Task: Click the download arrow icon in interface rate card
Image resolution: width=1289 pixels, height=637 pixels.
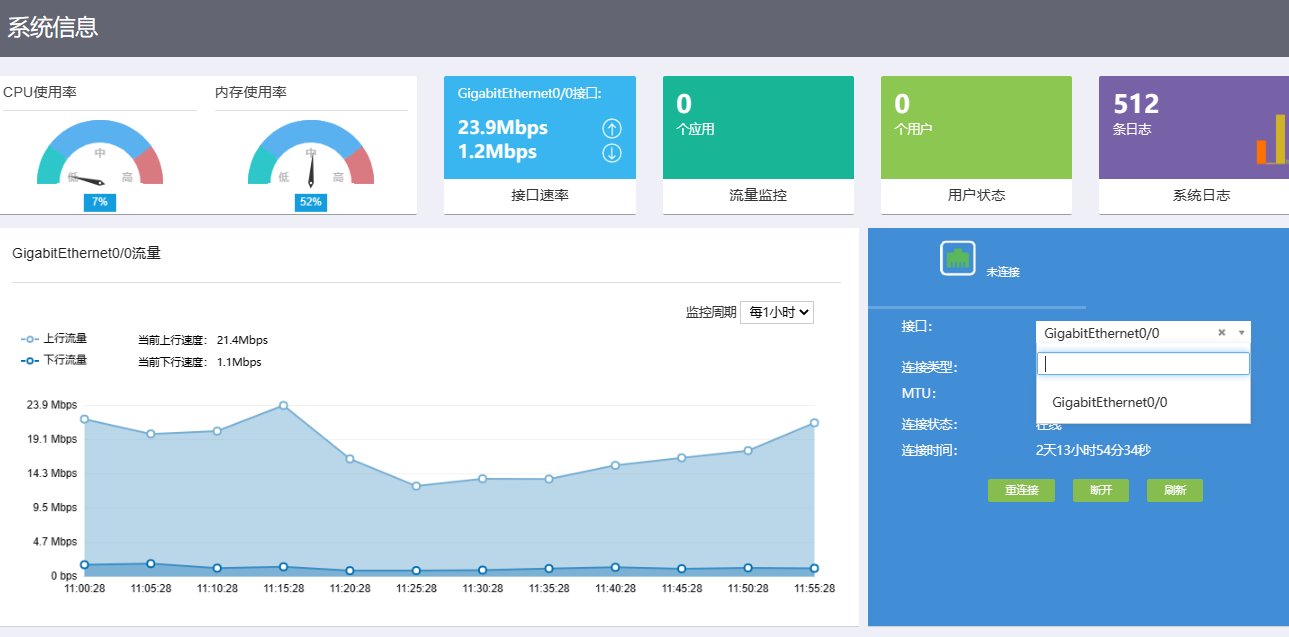Action: (x=612, y=153)
